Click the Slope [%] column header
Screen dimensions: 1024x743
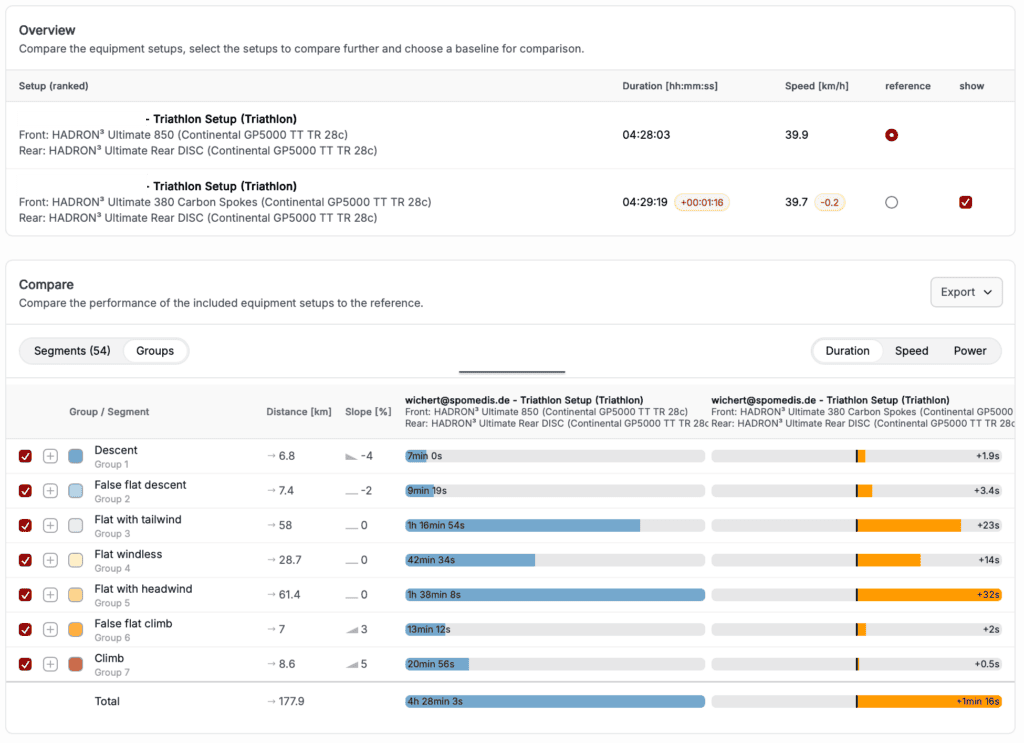368,411
